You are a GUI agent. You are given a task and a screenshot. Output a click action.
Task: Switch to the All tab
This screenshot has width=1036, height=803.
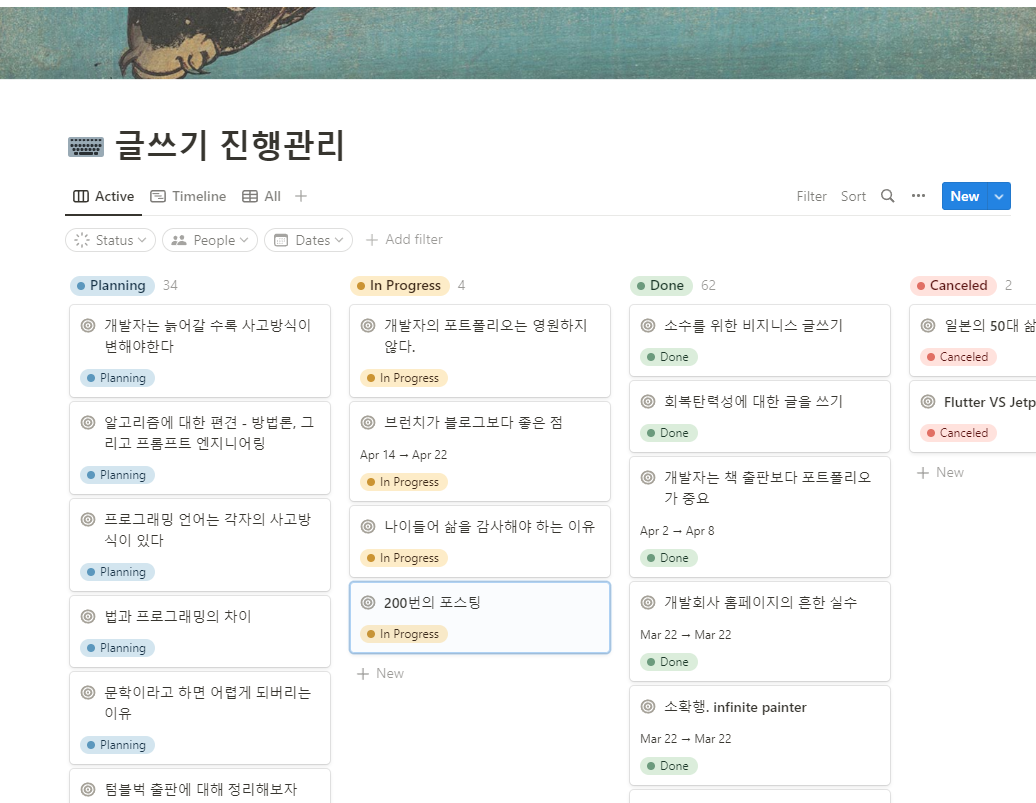pyautogui.click(x=262, y=196)
